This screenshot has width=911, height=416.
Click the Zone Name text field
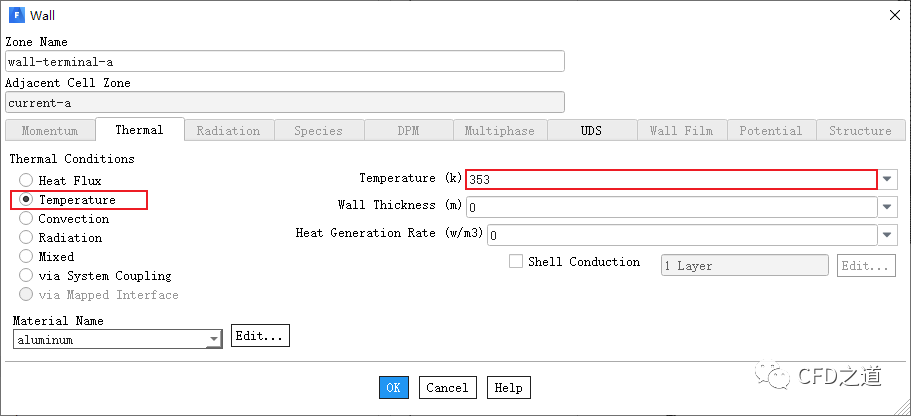[285, 62]
